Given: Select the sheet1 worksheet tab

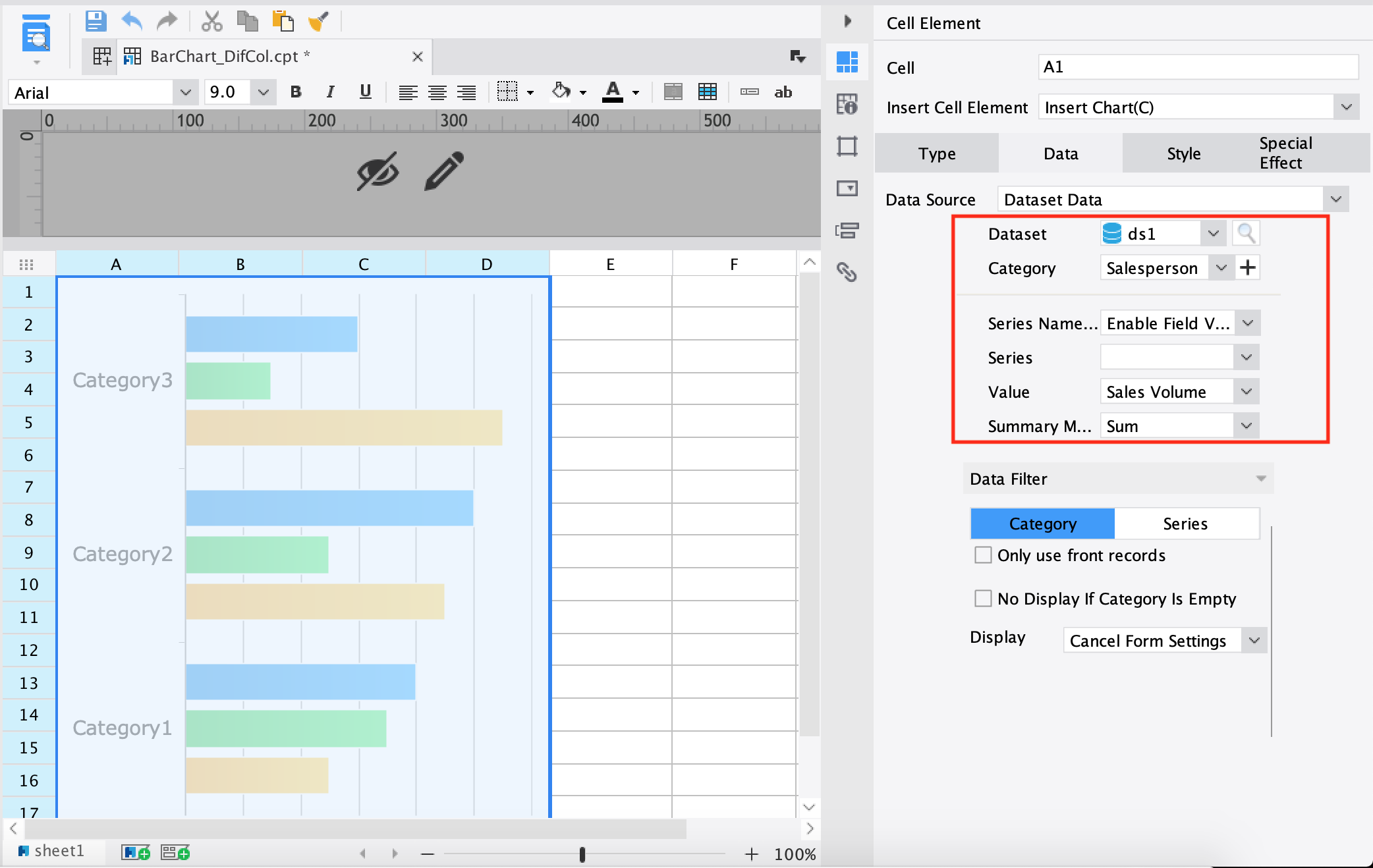Looking at the screenshot, I should coord(56,851).
